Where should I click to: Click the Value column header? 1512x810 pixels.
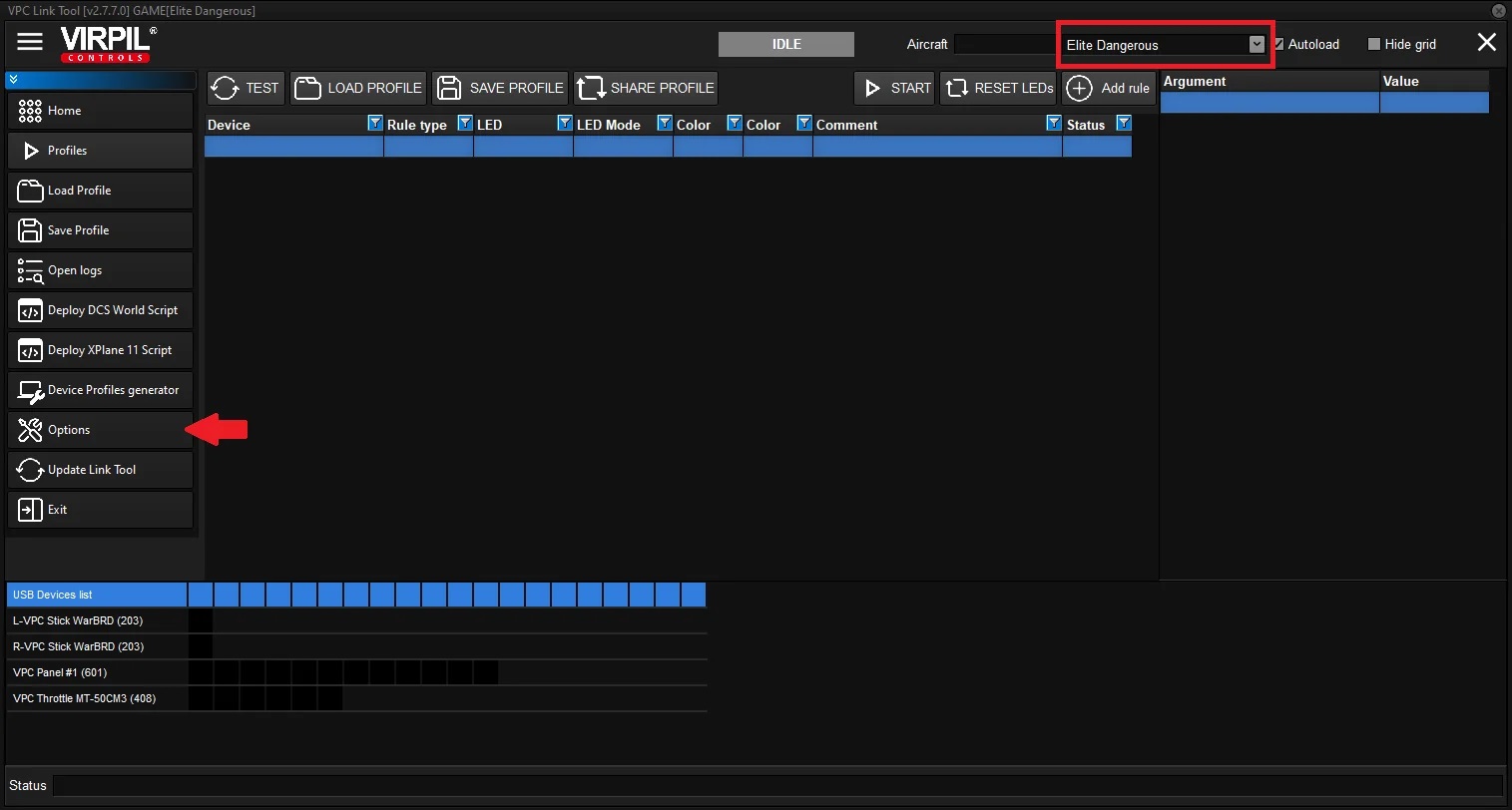click(x=1434, y=81)
